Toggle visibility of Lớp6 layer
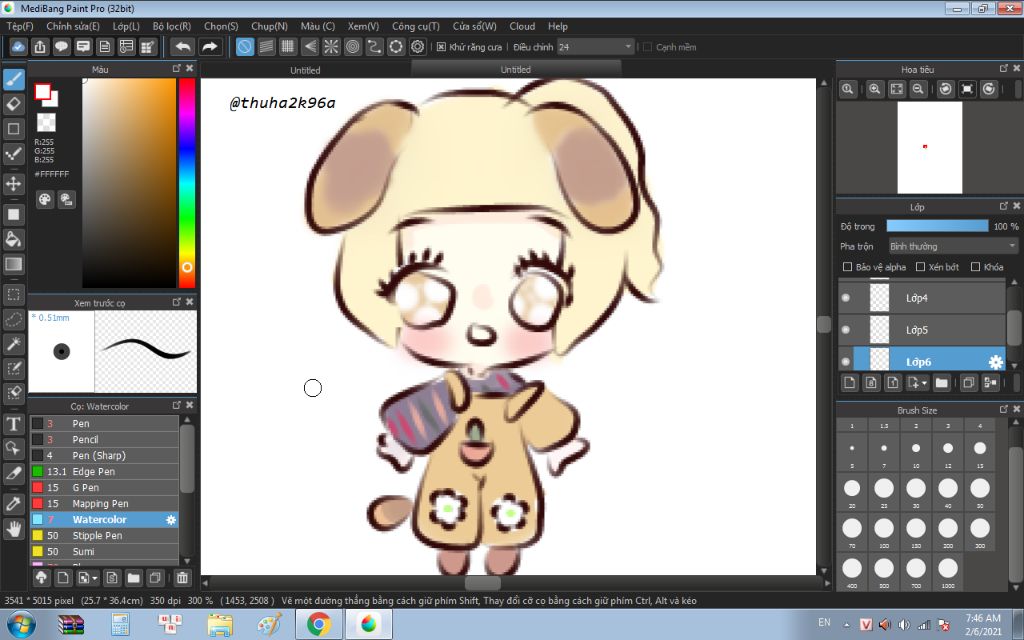The image size is (1024, 640). (x=846, y=362)
